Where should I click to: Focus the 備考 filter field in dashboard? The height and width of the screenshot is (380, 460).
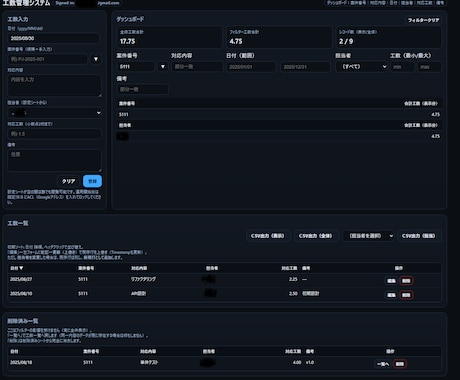[x=143, y=89]
